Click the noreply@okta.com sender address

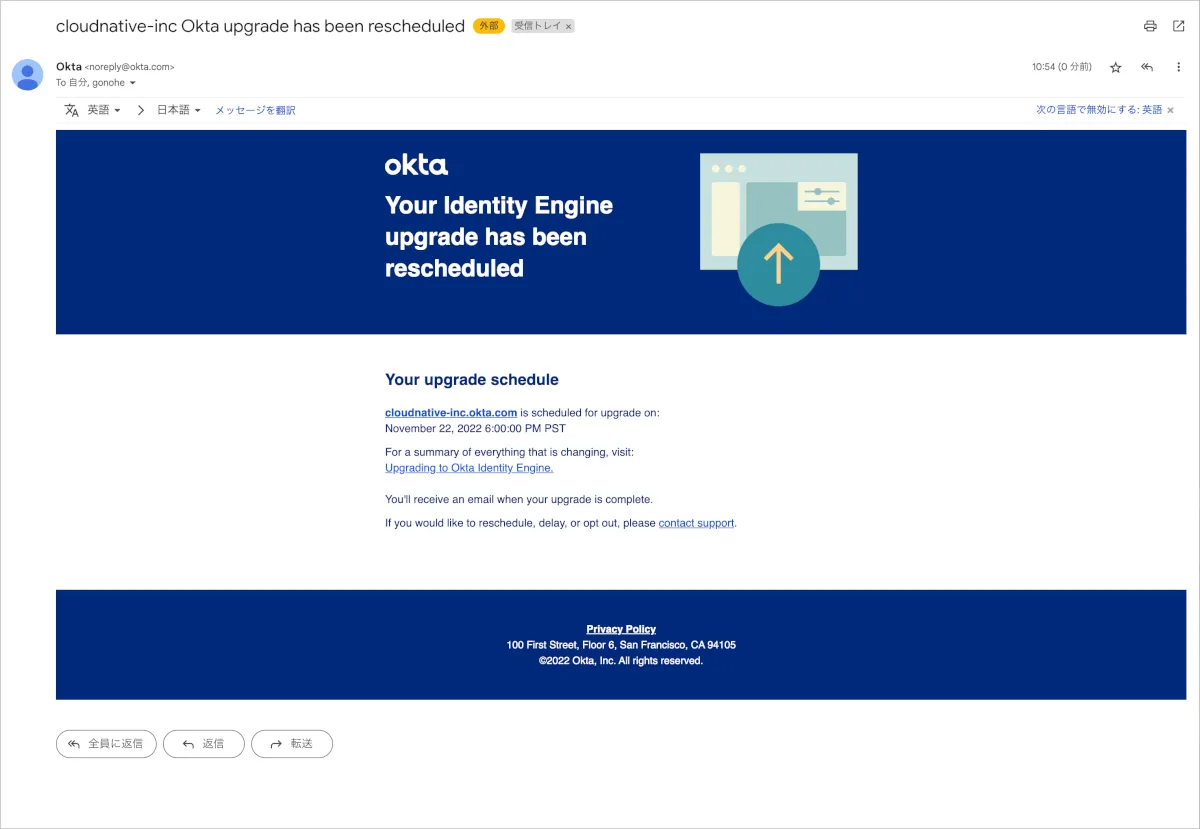point(130,67)
